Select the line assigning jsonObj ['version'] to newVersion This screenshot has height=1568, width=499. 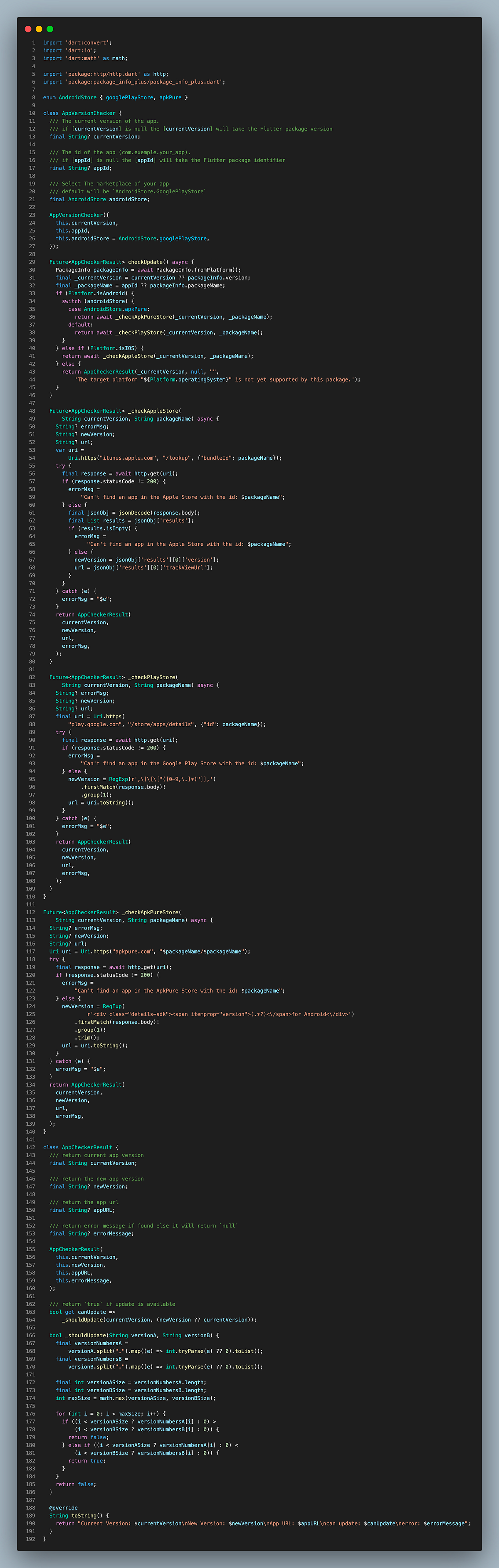click(x=147, y=560)
